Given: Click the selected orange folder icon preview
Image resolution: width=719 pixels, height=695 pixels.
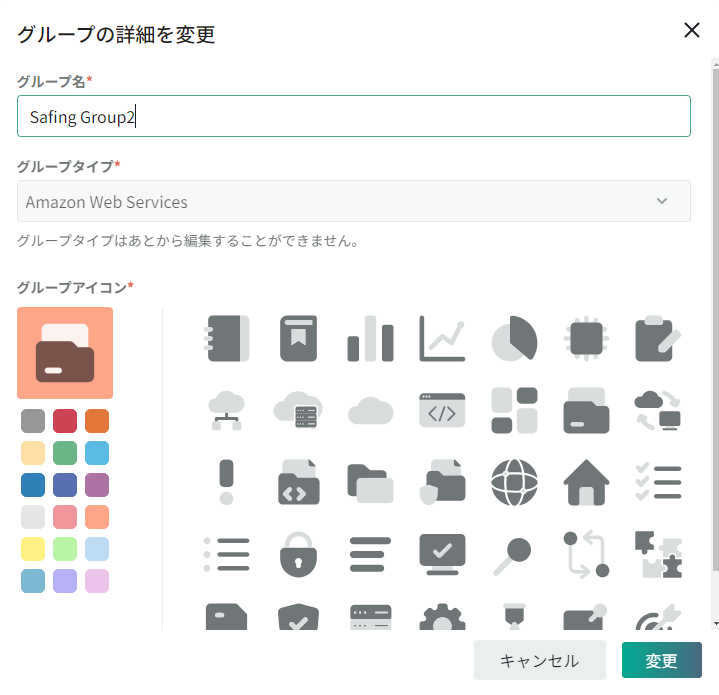Looking at the screenshot, I should tap(65, 353).
